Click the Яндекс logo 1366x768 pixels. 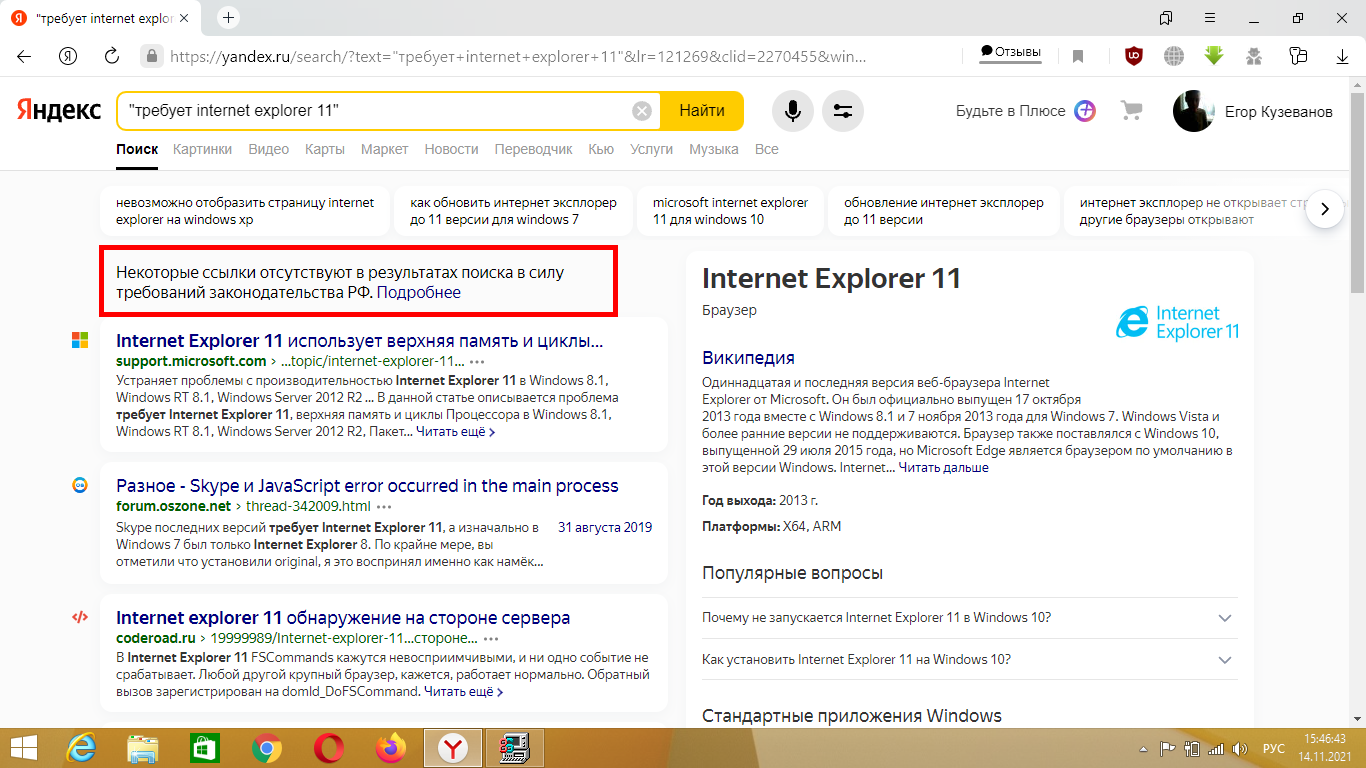point(58,111)
